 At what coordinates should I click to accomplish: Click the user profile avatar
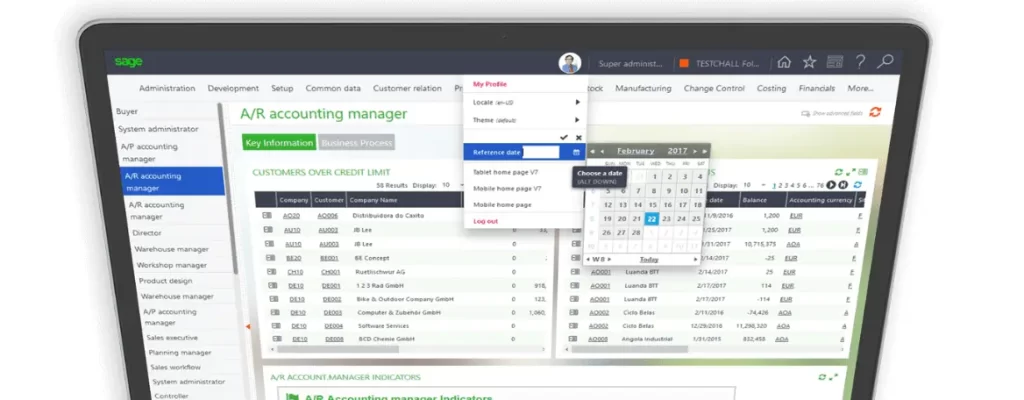point(569,63)
